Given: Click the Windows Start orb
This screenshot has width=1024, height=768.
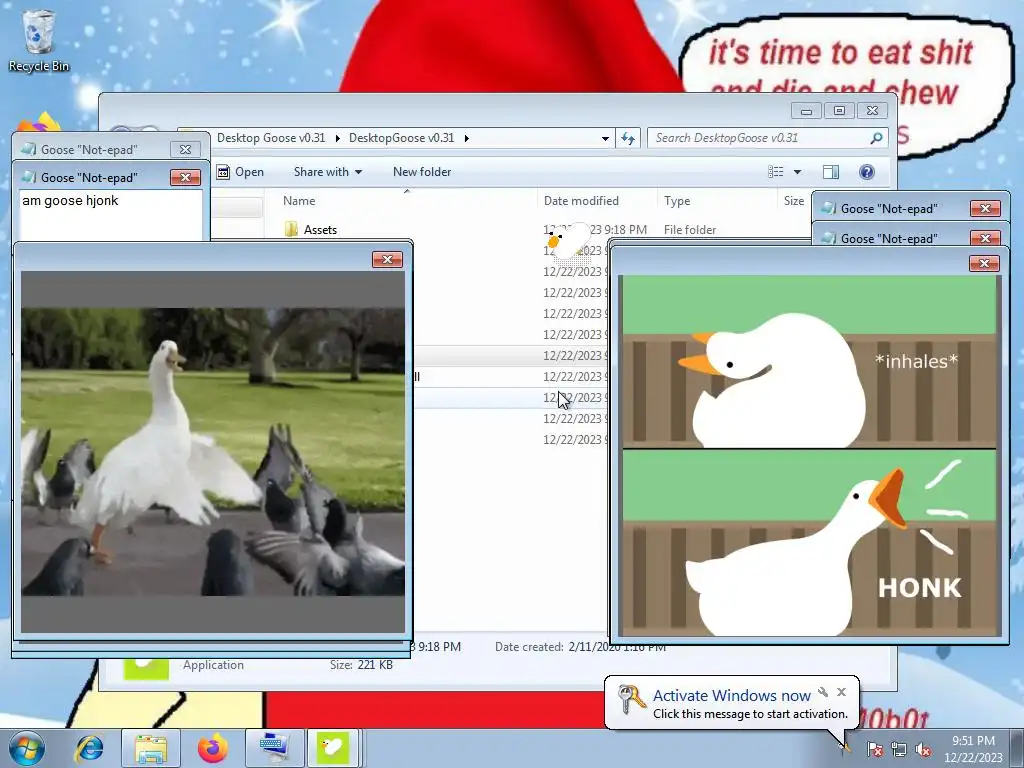Looking at the screenshot, I should (x=27, y=748).
